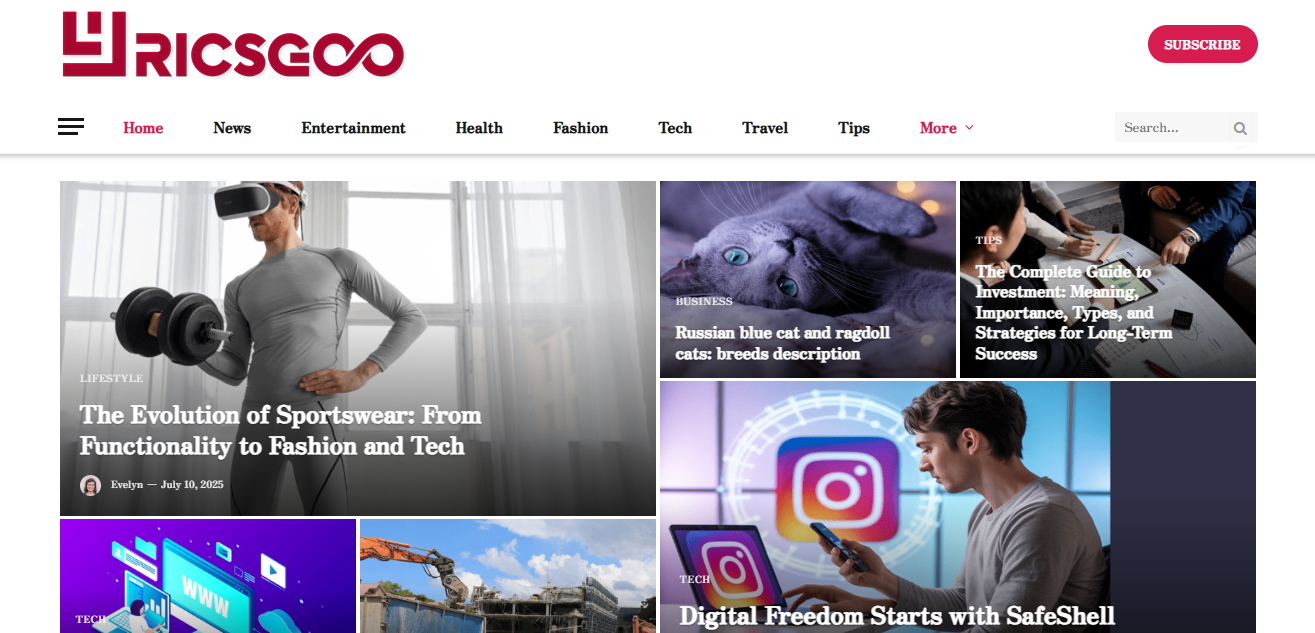The width and height of the screenshot is (1315, 633).
Task: Open the Digital Freedom SafeShell article
Action: click(x=897, y=616)
